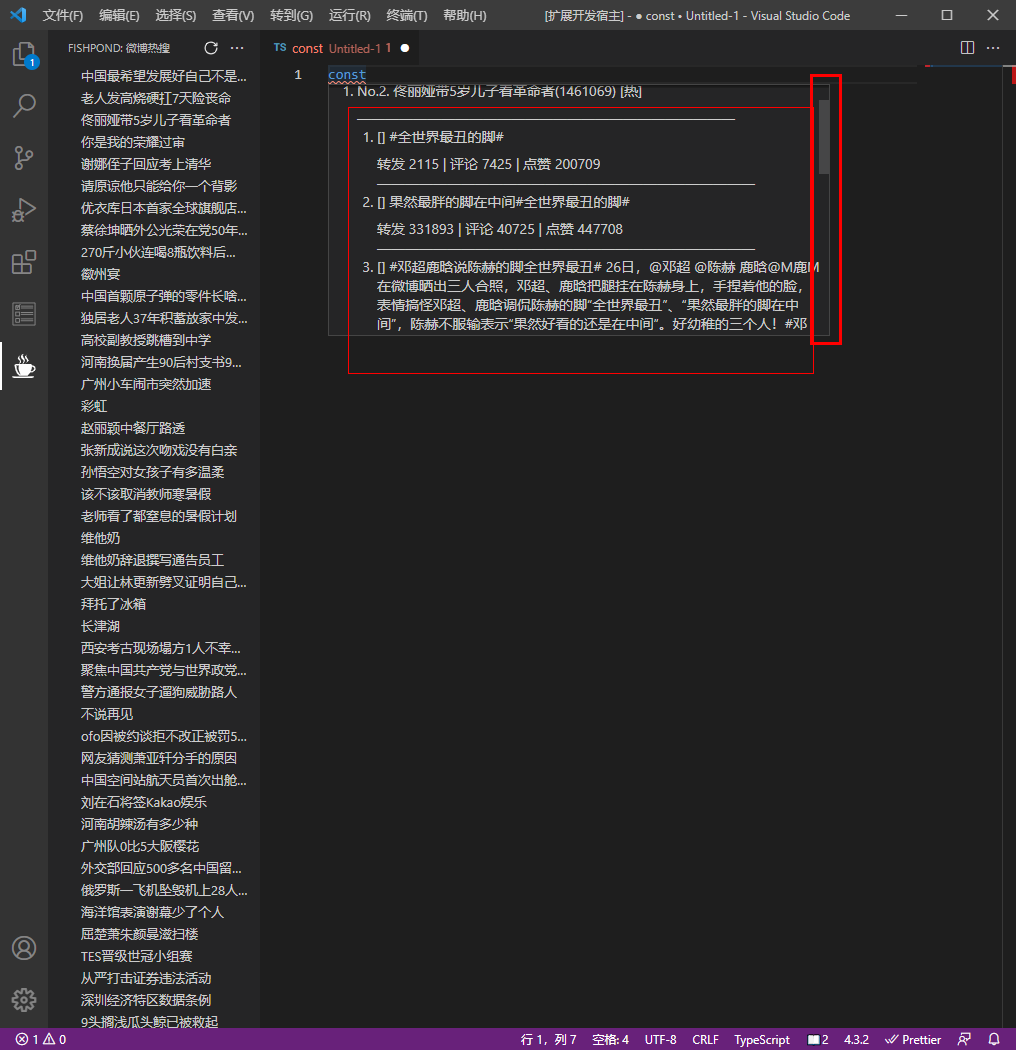Screen dimensions: 1016x1050
Task: Open topic 孙悟空对女孩子有多温柔
Action: [152, 472]
